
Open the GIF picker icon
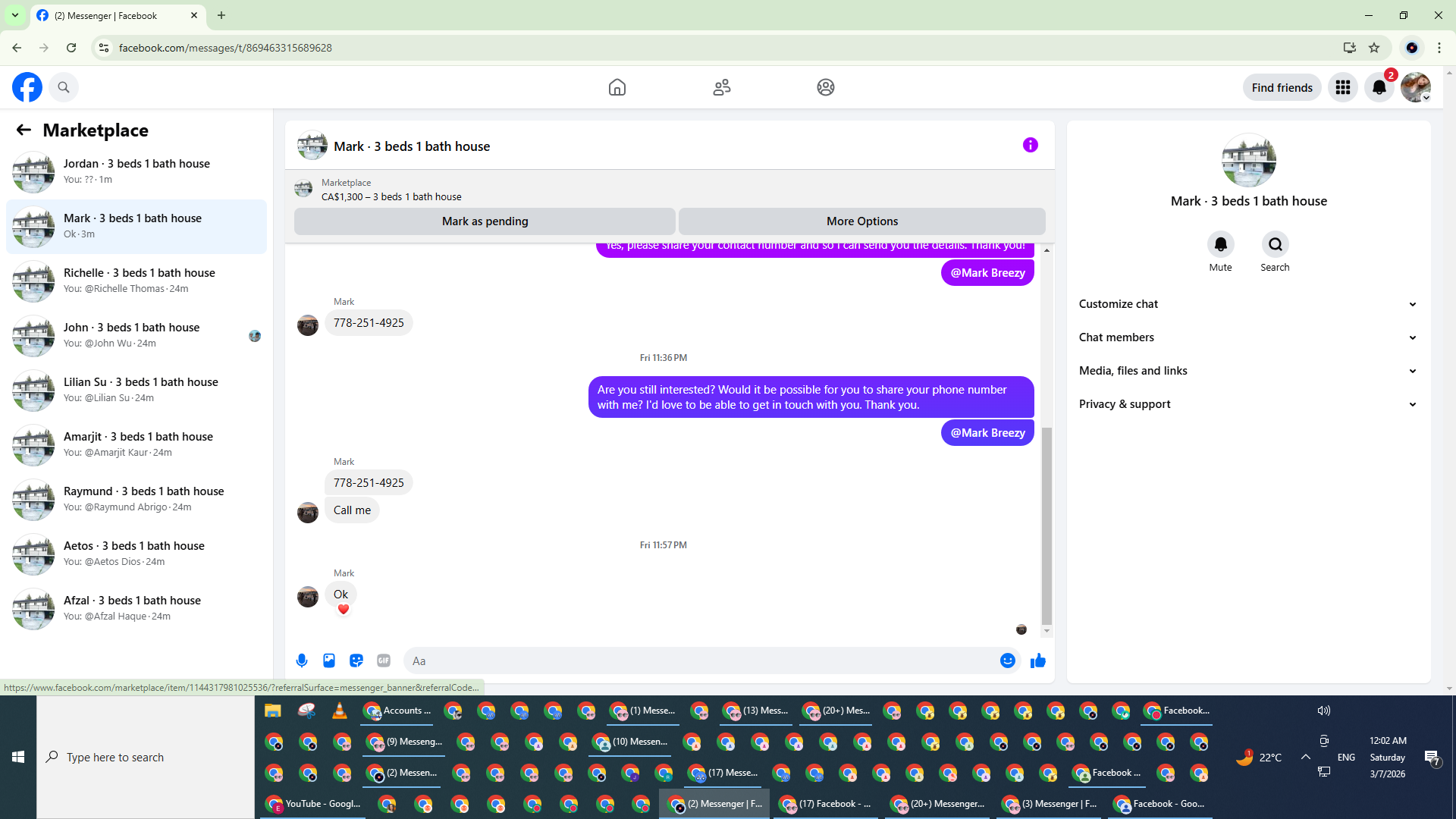coord(384,661)
